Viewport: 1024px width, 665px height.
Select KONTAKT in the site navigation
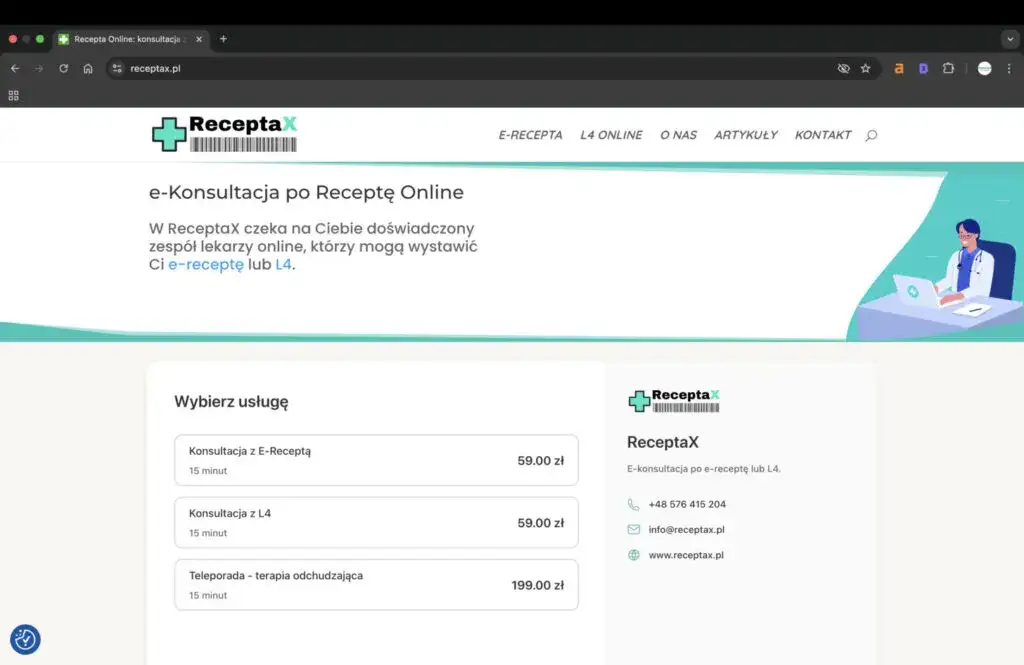click(822, 135)
